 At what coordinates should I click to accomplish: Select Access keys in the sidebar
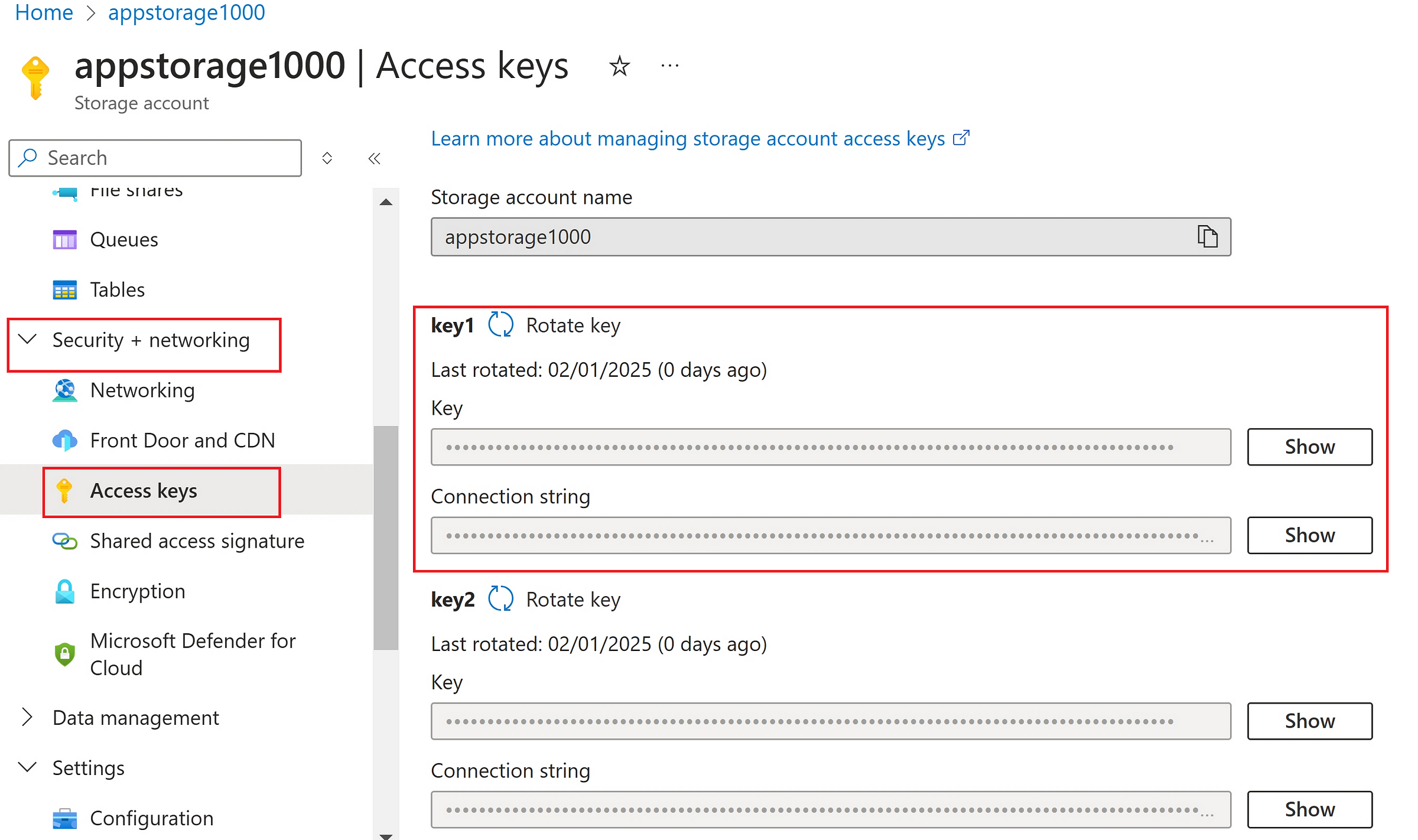(144, 491)
